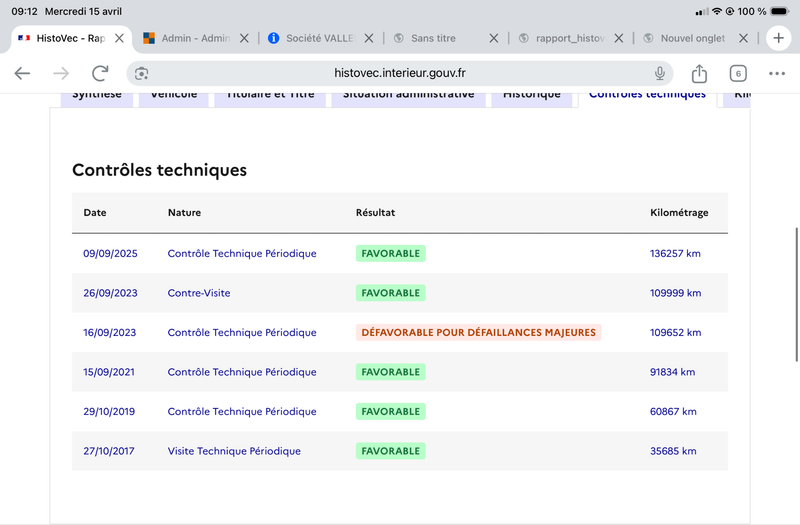The height and width of the screenshot is (525, 800).
Task: Go back with the browser back arrow
Action: pos(22,73)
